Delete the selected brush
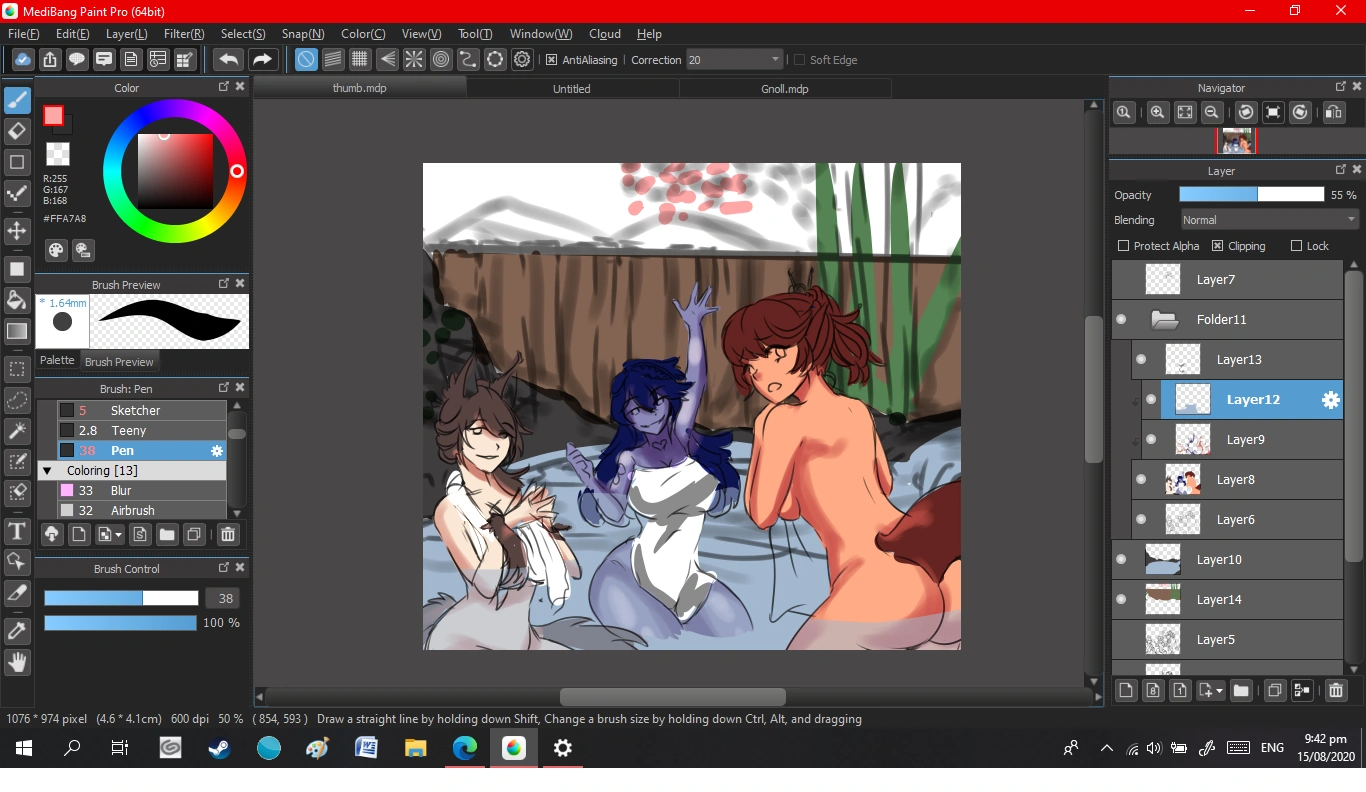 [228, 534]
